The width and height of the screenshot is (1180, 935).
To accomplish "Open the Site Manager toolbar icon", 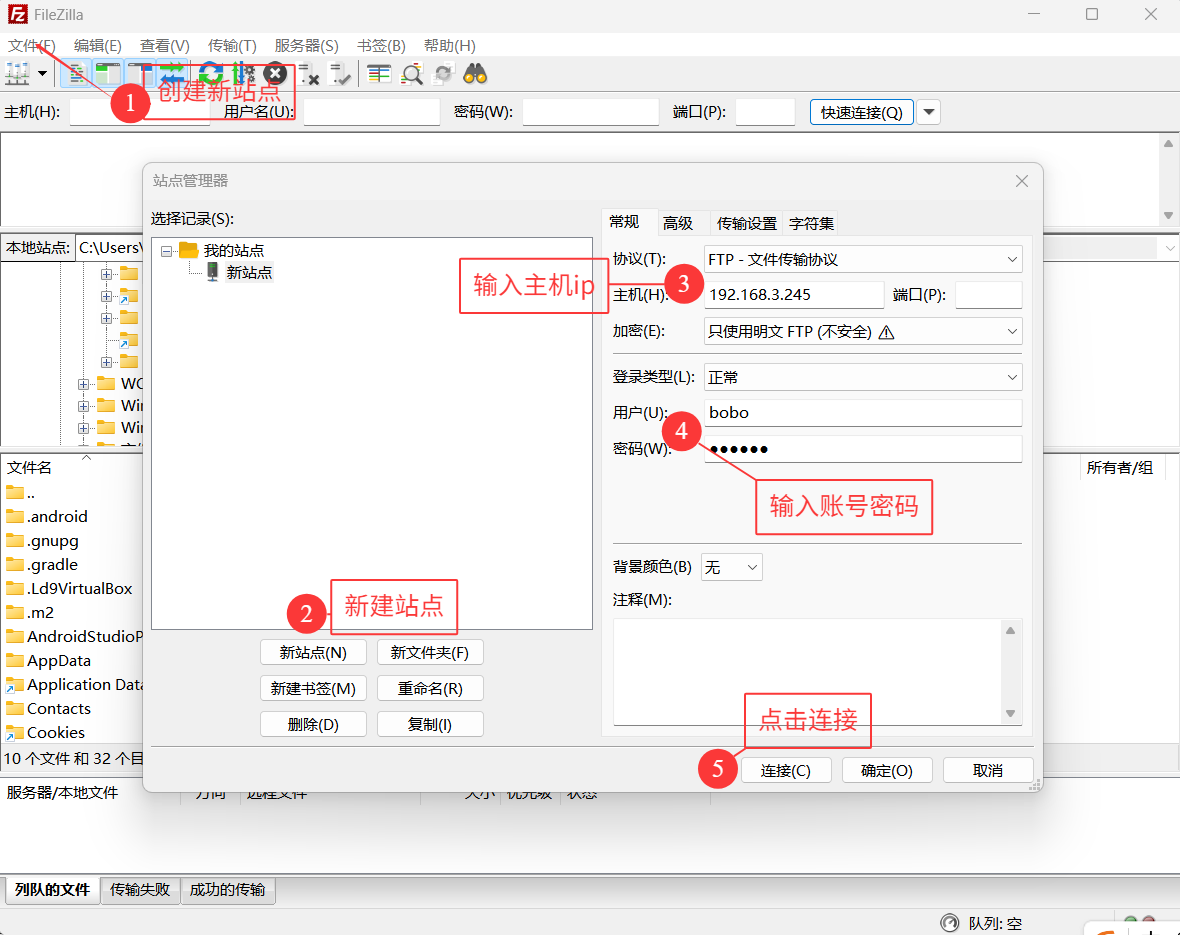I will pos(17,74).
